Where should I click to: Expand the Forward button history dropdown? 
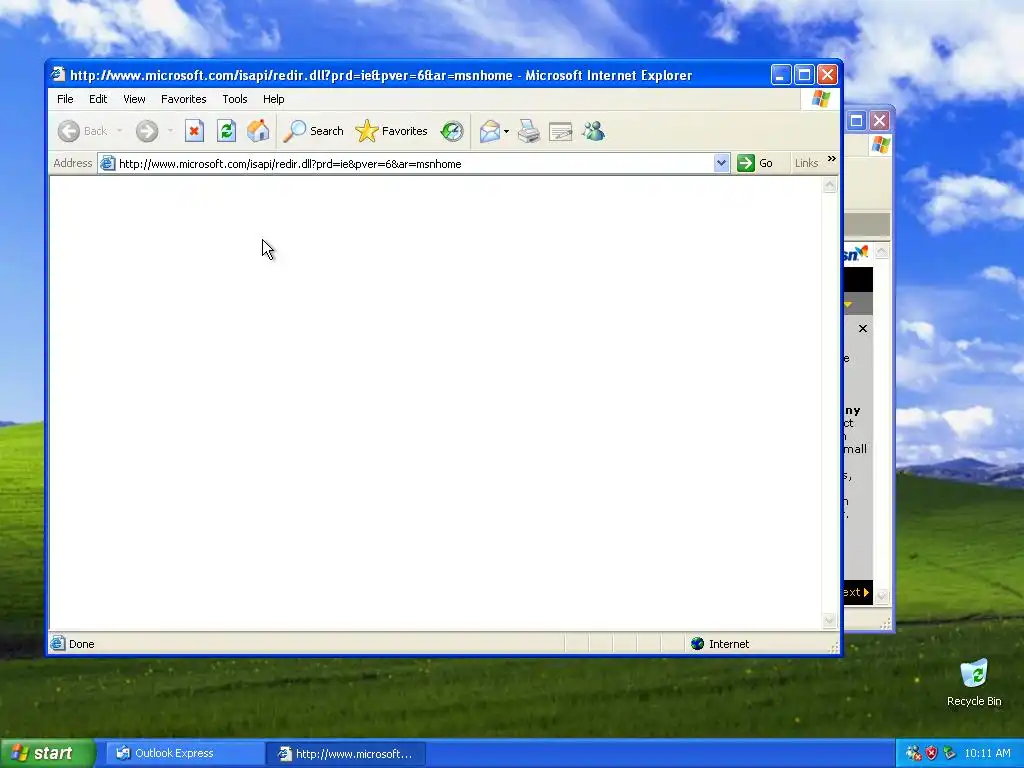click(170, 131)
